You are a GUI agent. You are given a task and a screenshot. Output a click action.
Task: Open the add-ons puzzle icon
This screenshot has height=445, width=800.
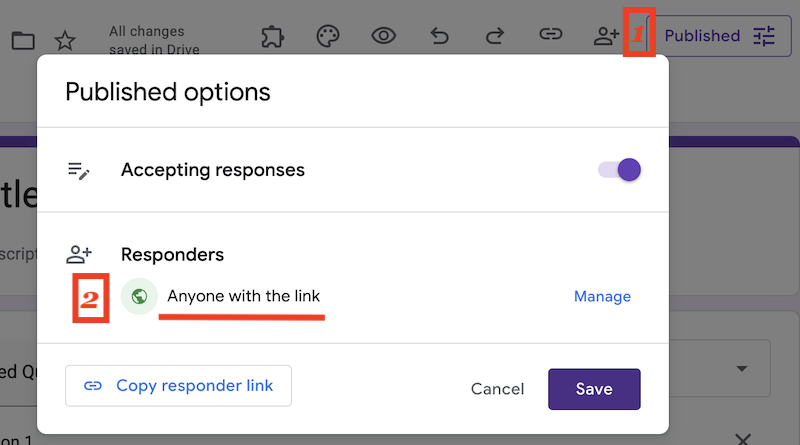(271, 37)
